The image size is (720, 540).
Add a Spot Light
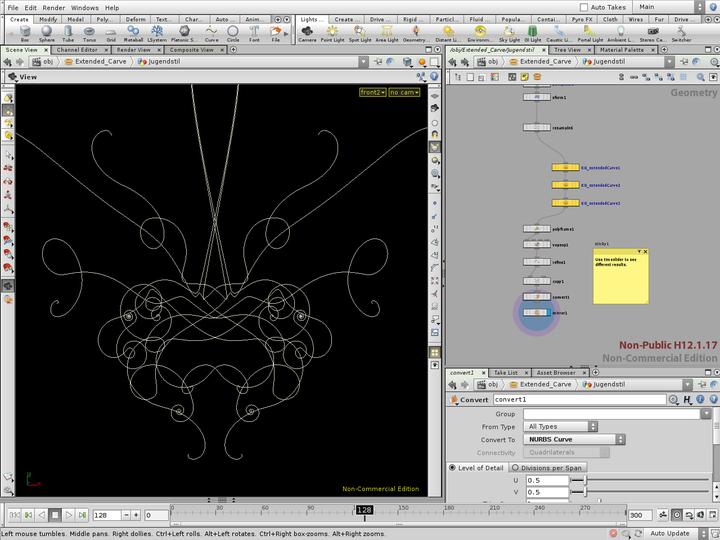tap(360, 33)
